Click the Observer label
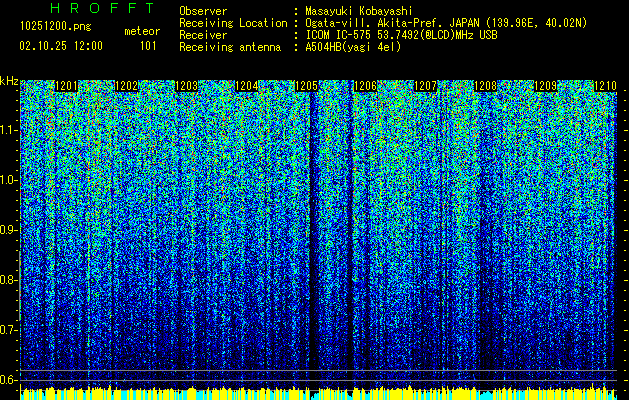 [203, 11]
